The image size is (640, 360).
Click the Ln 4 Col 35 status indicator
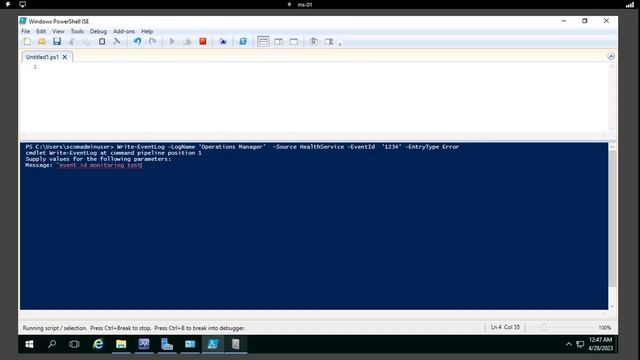[505, 327]
